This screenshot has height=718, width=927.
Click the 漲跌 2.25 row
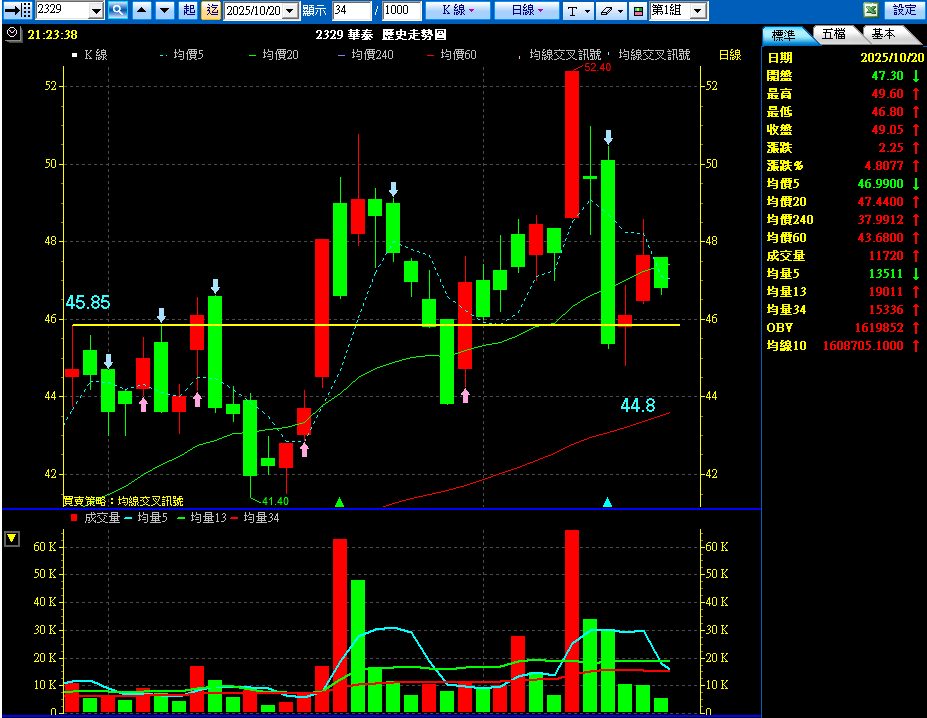844,148
